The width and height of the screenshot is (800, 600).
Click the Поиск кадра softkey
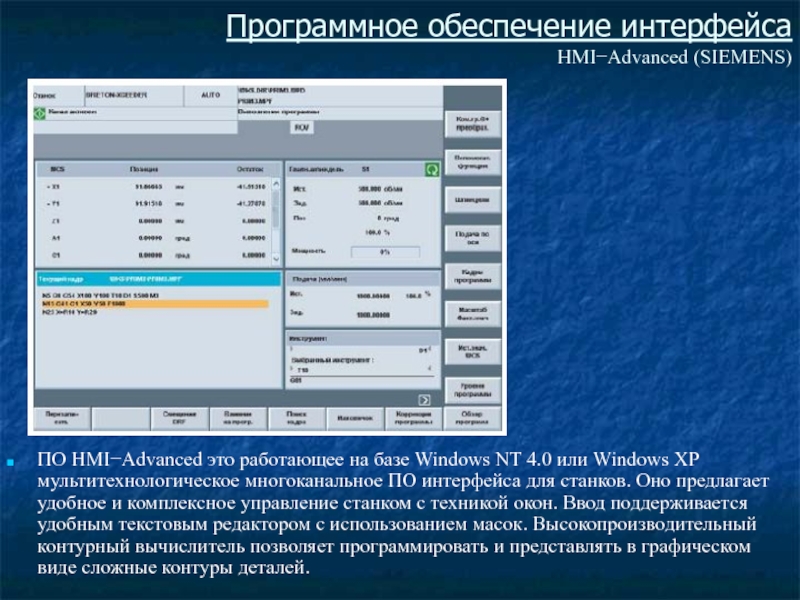(x=296, y=418)
